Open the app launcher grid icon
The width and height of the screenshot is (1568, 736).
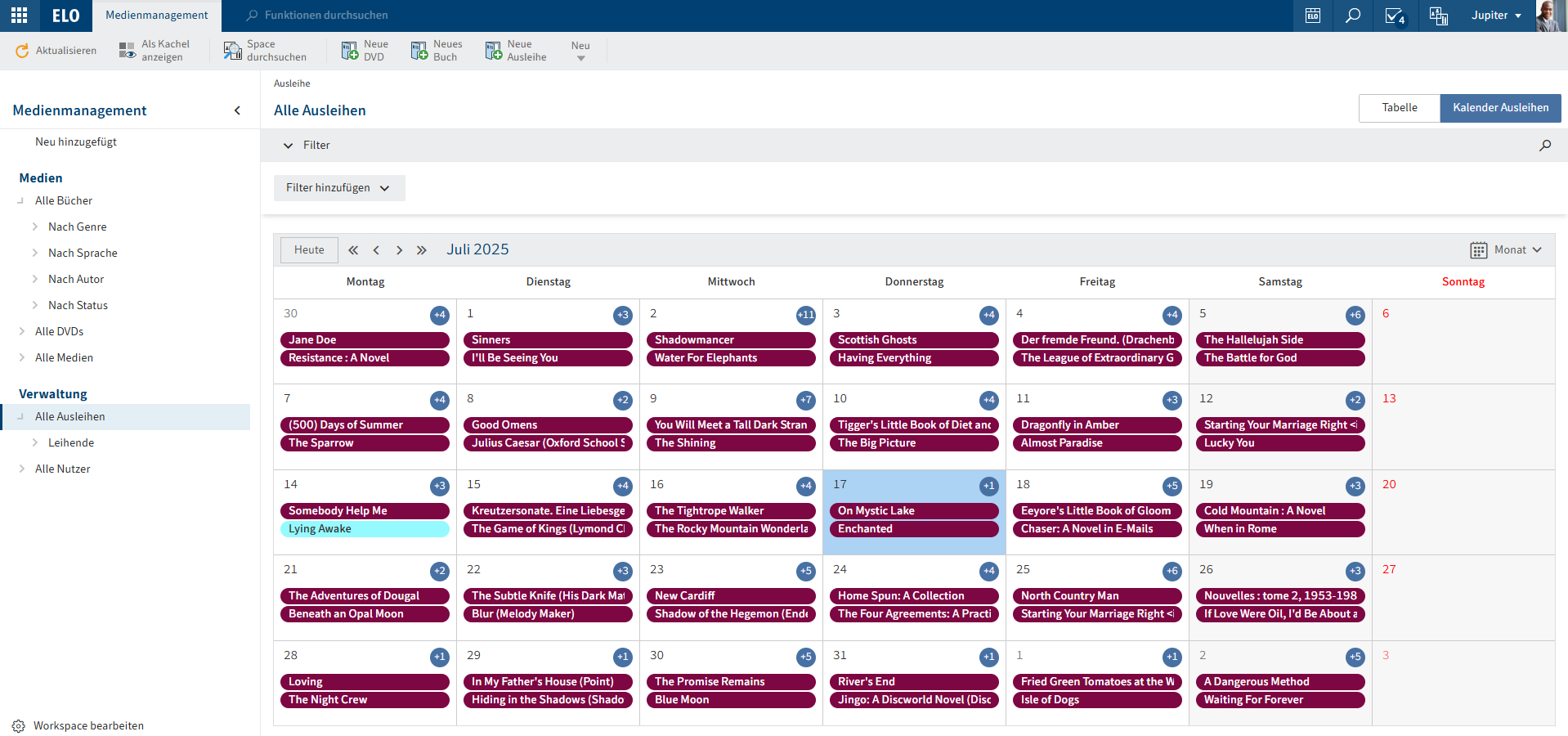pyautogui.click(x=20, y=16)
